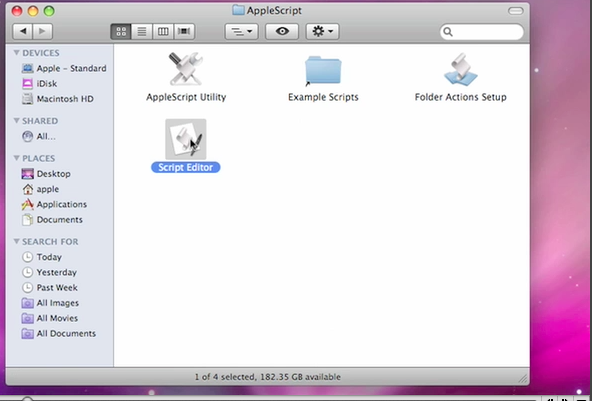The image size is (592, 401).
Task: Click the clock icon beside Today
Action: (28, 257)
